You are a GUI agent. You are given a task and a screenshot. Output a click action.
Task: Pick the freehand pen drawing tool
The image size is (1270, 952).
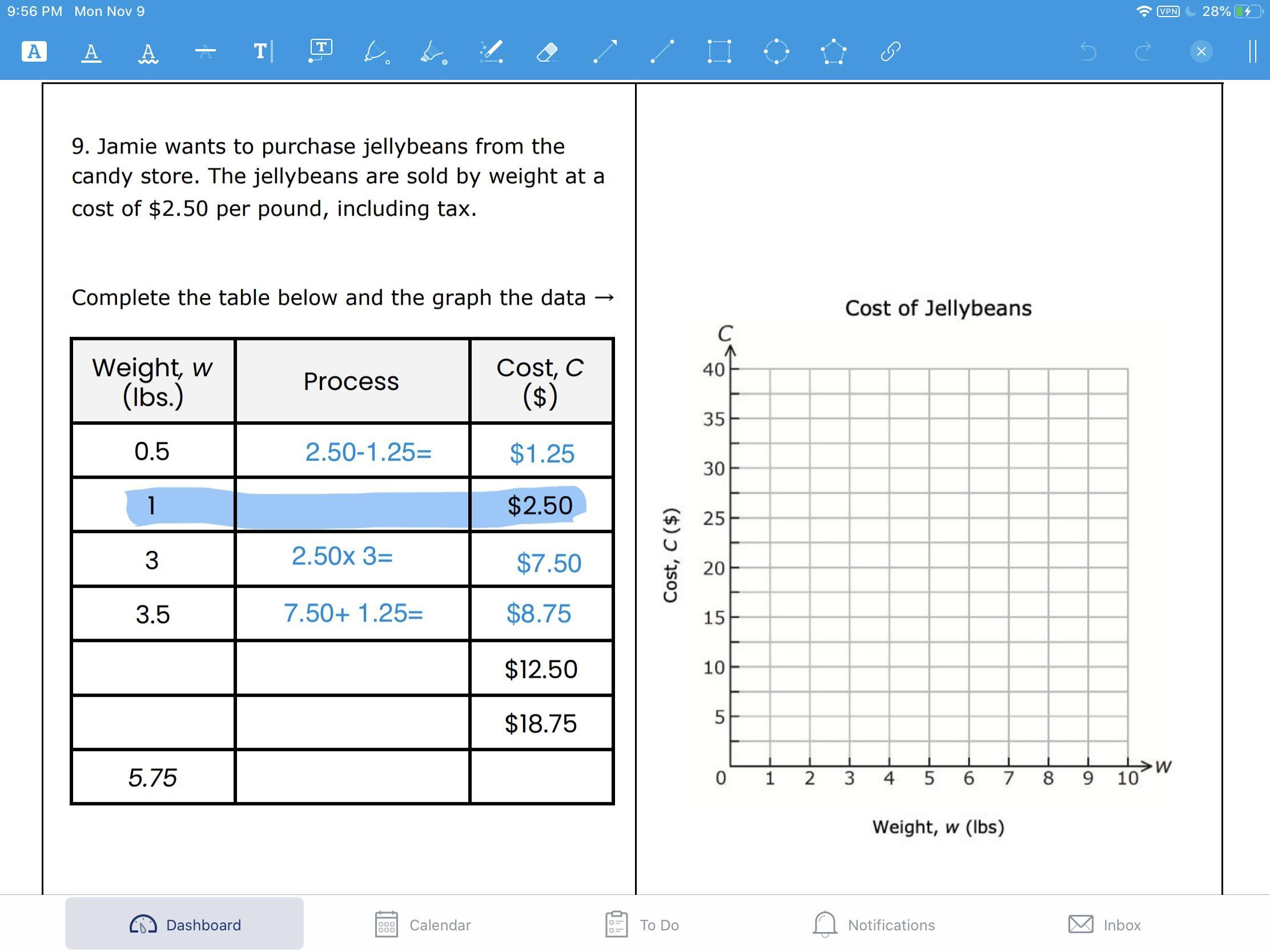376,51
